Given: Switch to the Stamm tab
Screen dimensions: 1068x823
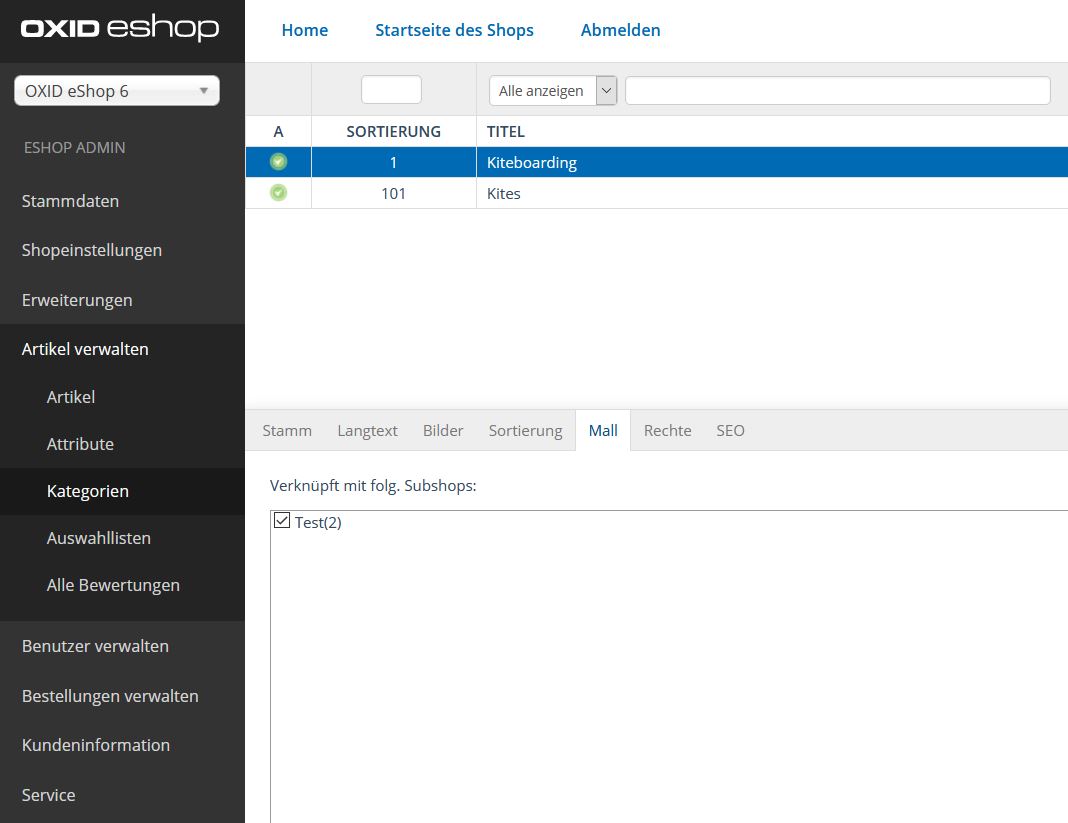Looking at the screenshot, I should coord(287,430).
